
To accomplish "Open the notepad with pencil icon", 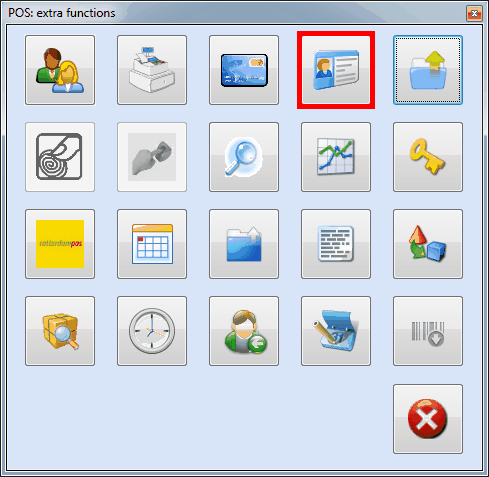I will (336, 331).
